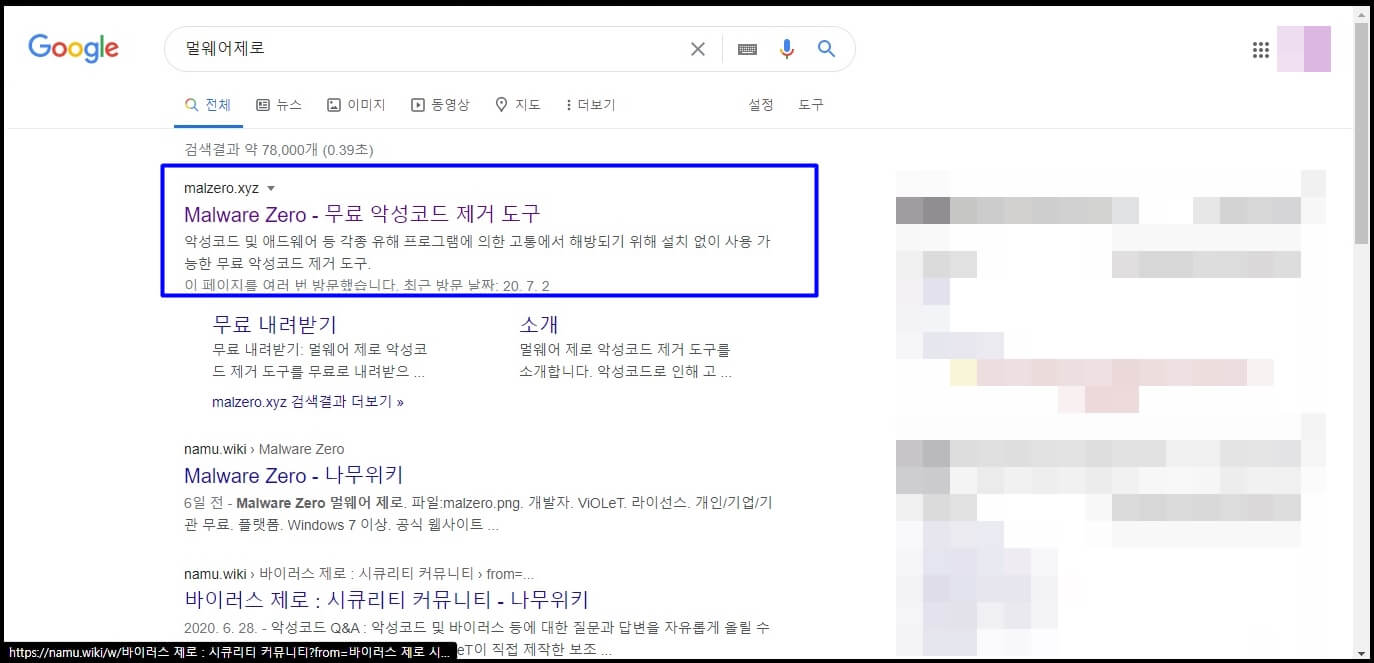1374x663 pixels.
Task: Open the Malware Zero - 나무위키 result
Action: [294, 475]
